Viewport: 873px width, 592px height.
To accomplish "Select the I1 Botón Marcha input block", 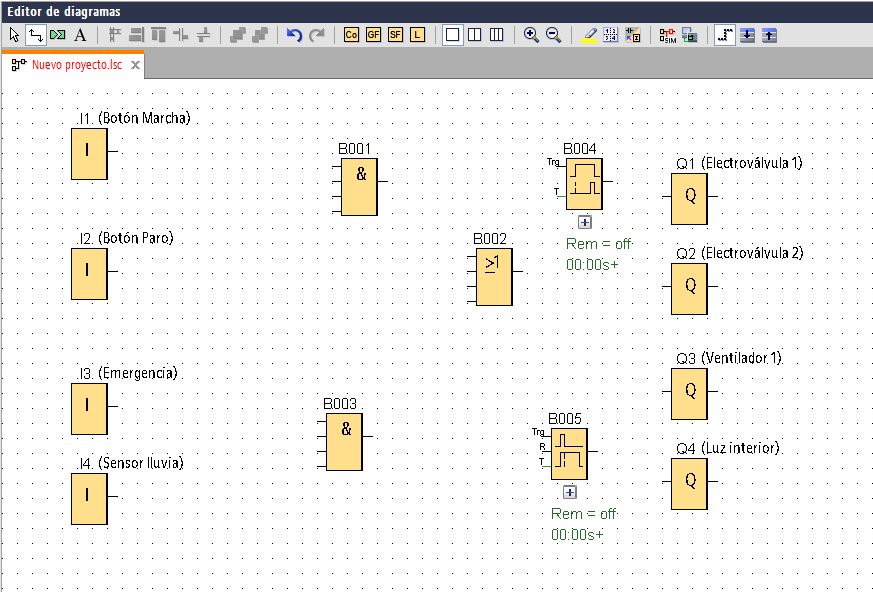I will click(89, 154).
